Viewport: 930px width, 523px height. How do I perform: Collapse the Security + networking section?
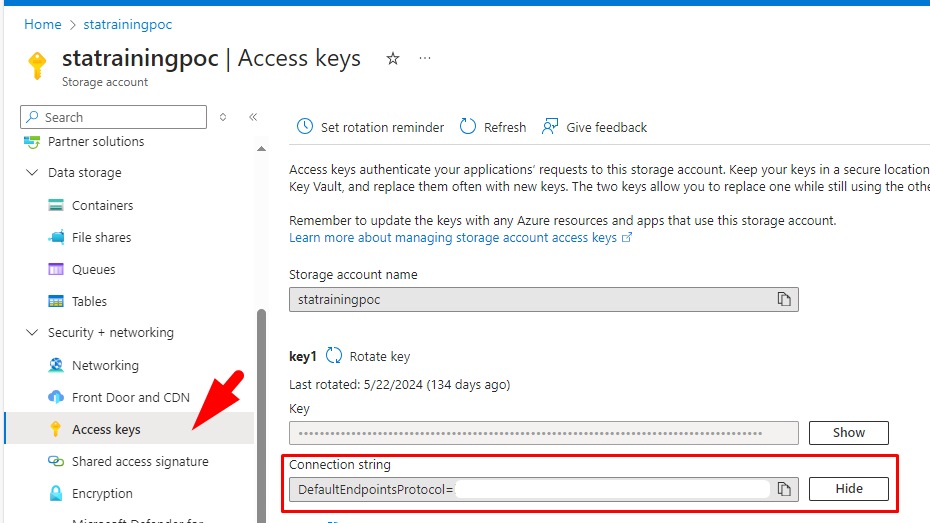click(32, 333)
